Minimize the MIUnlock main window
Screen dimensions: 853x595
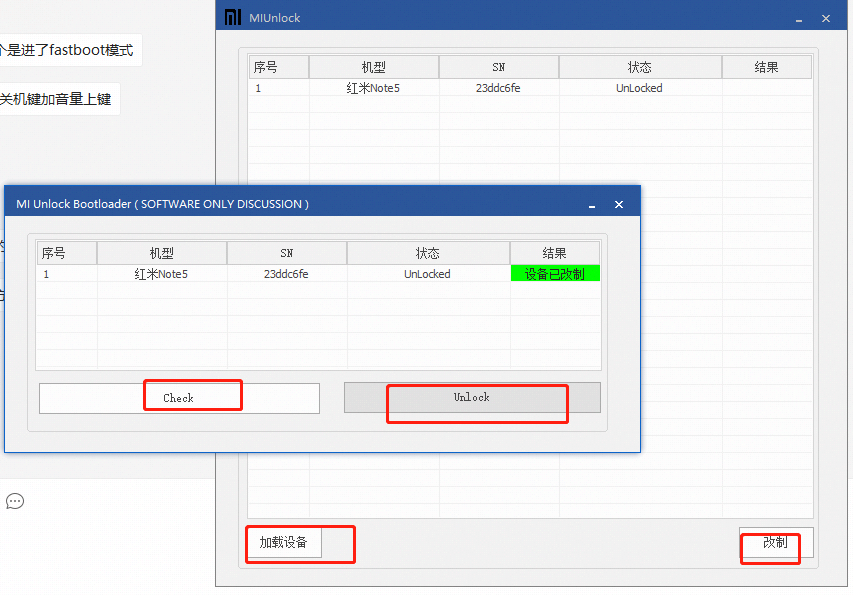pos(798,18)
